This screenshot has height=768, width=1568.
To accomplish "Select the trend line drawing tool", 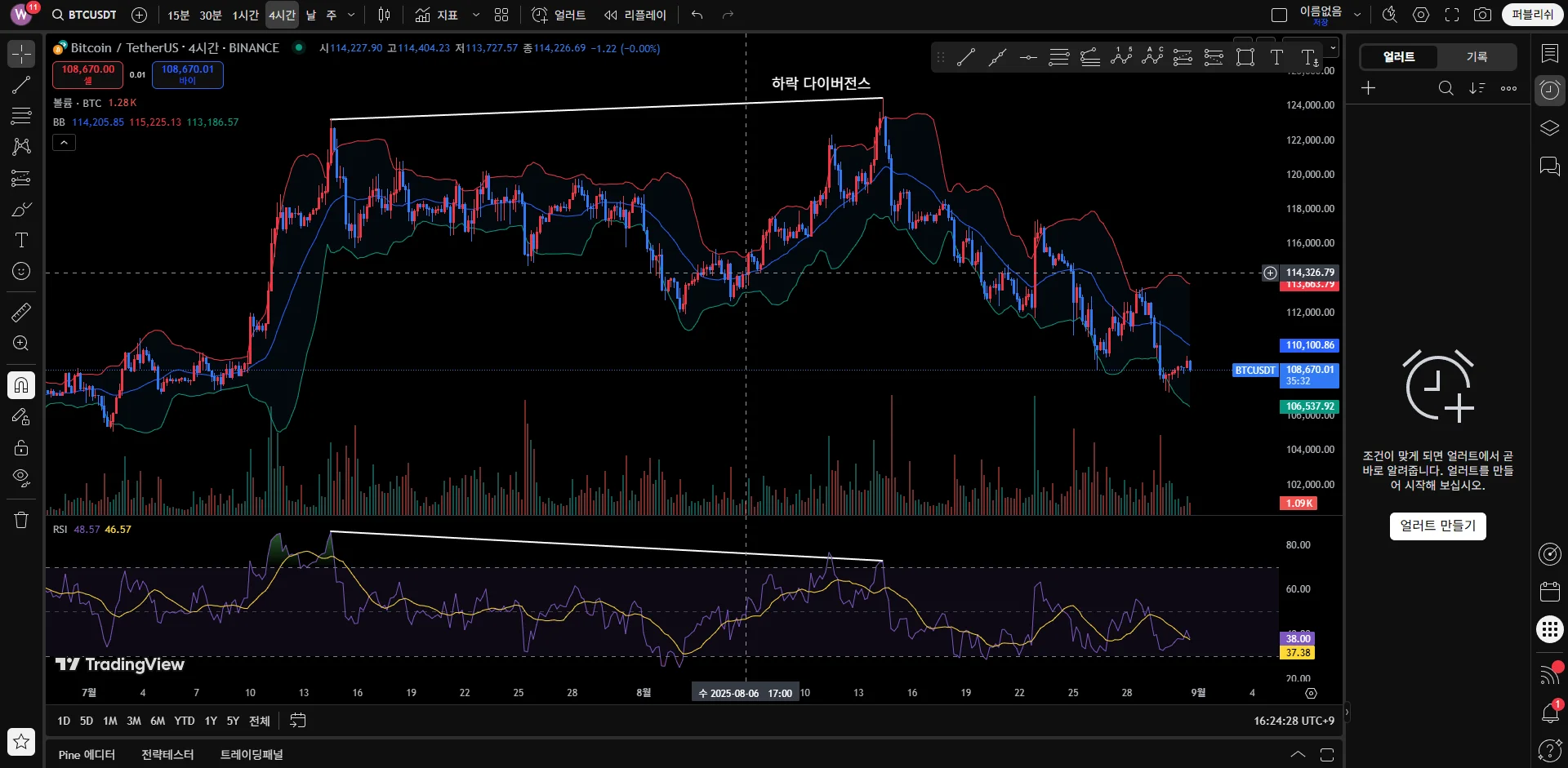I will click(21, 85).
